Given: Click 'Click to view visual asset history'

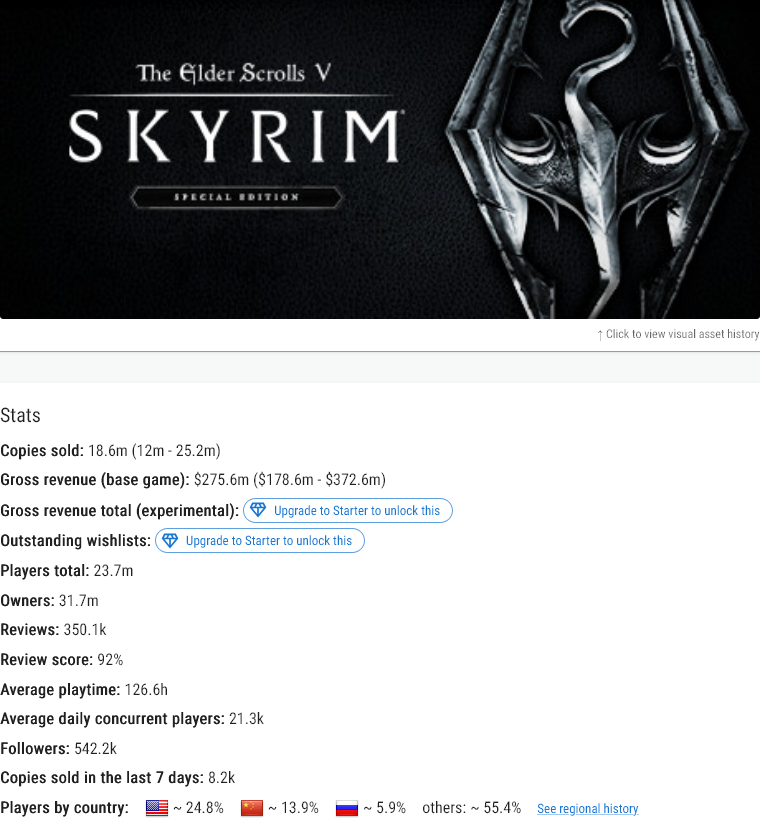Looking at the screenshot, I should click(x=678, y=334).
